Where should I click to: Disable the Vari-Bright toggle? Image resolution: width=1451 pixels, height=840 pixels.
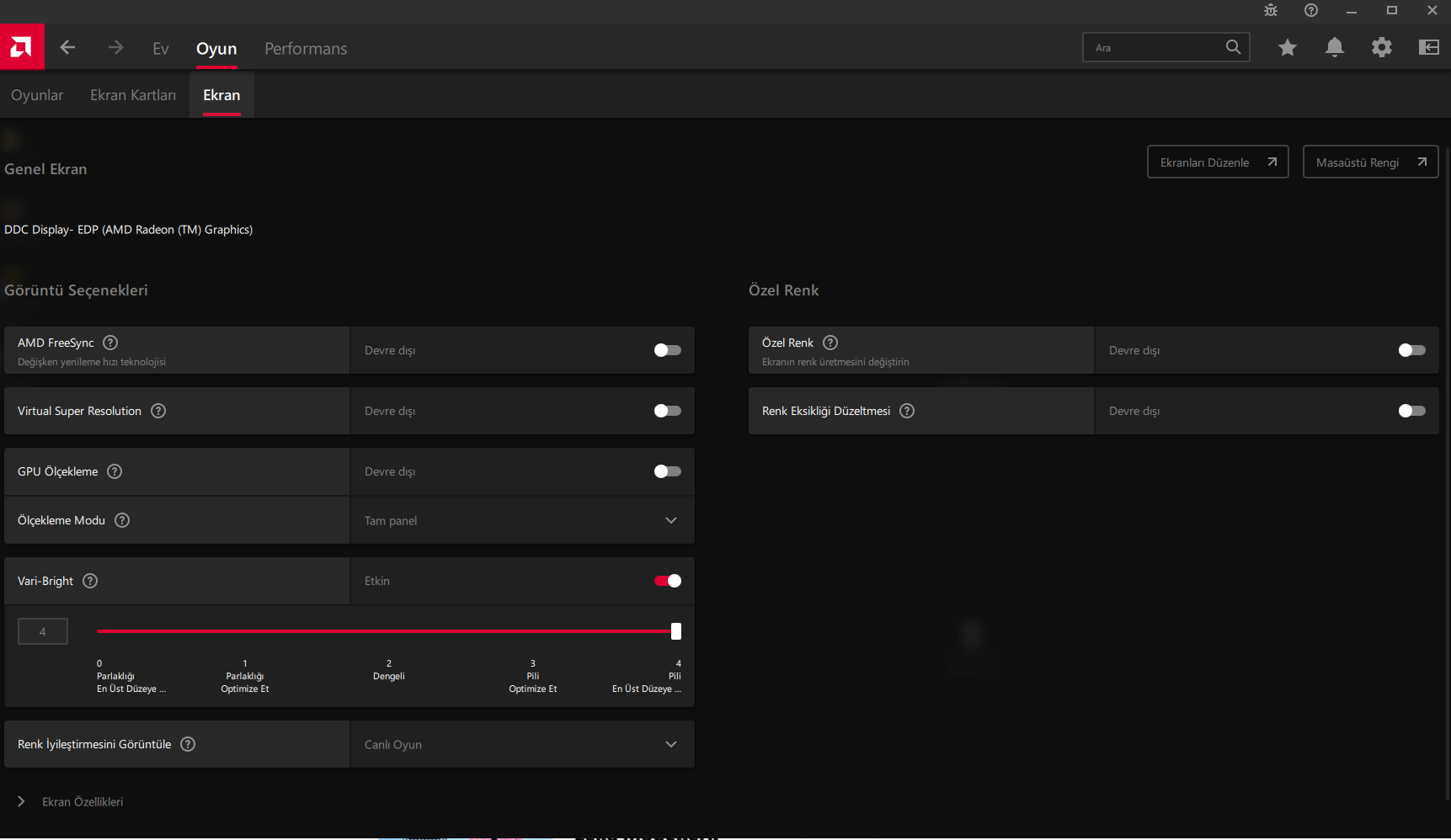tap(668, 581)
